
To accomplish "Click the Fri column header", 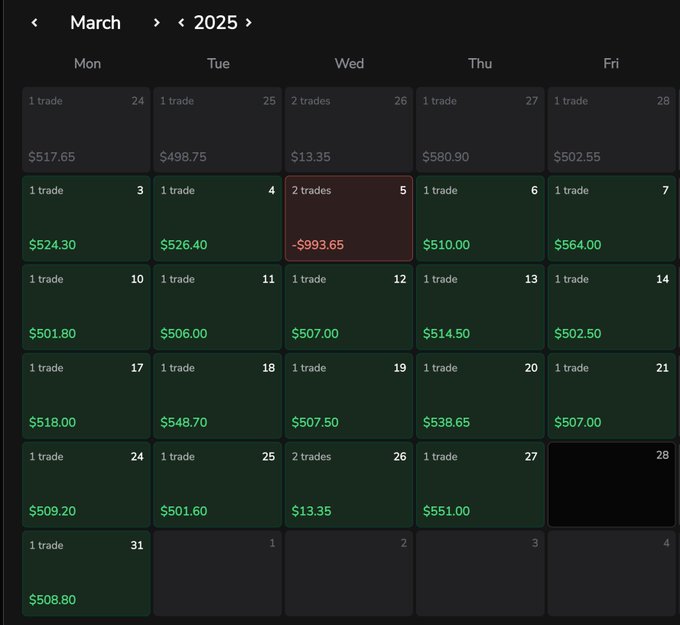I will point(611,64).
